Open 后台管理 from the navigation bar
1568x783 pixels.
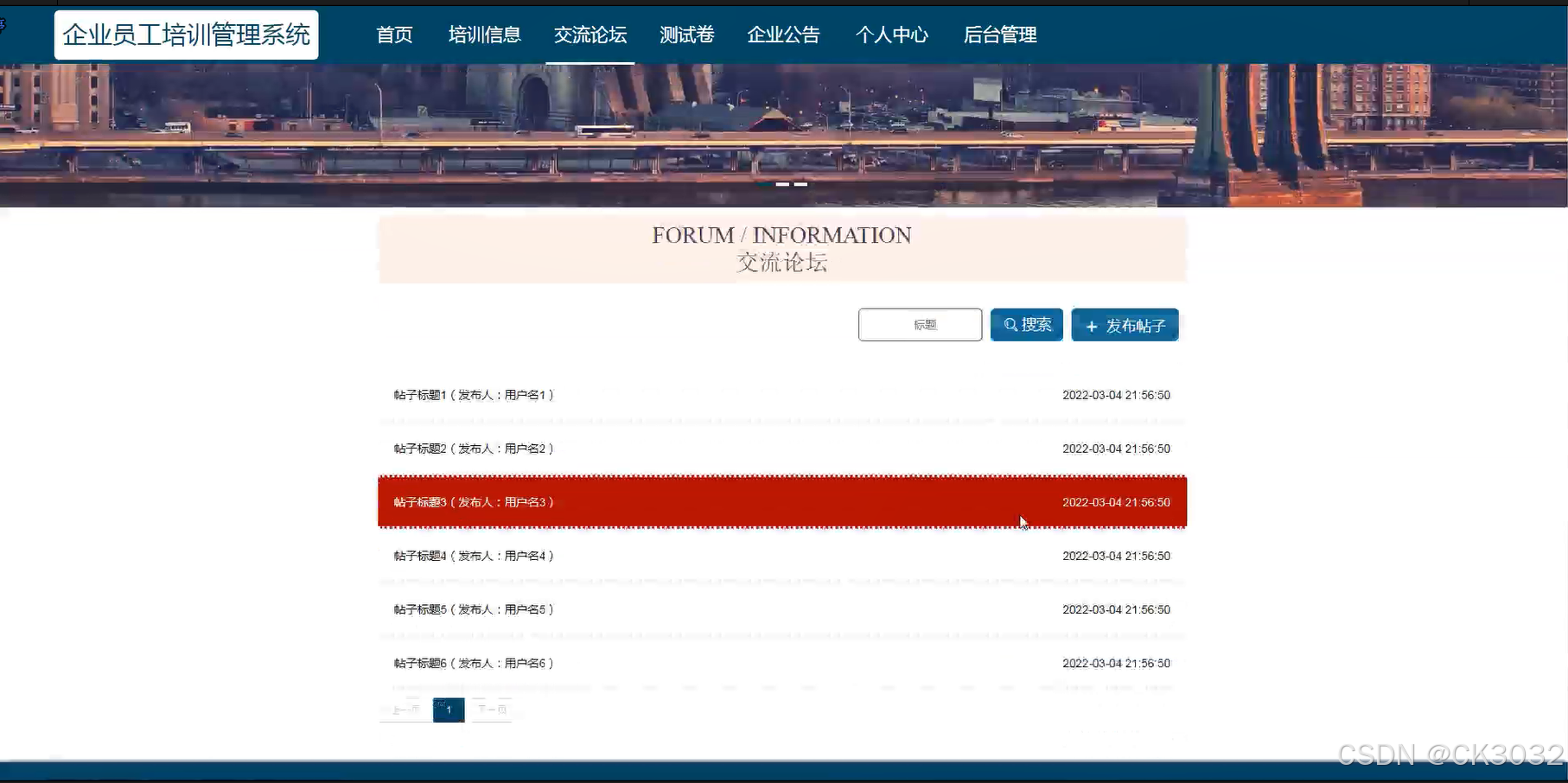click(999, 35)
